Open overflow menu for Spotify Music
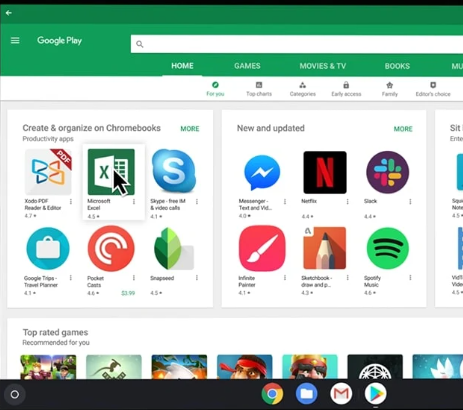 [410, 278]
